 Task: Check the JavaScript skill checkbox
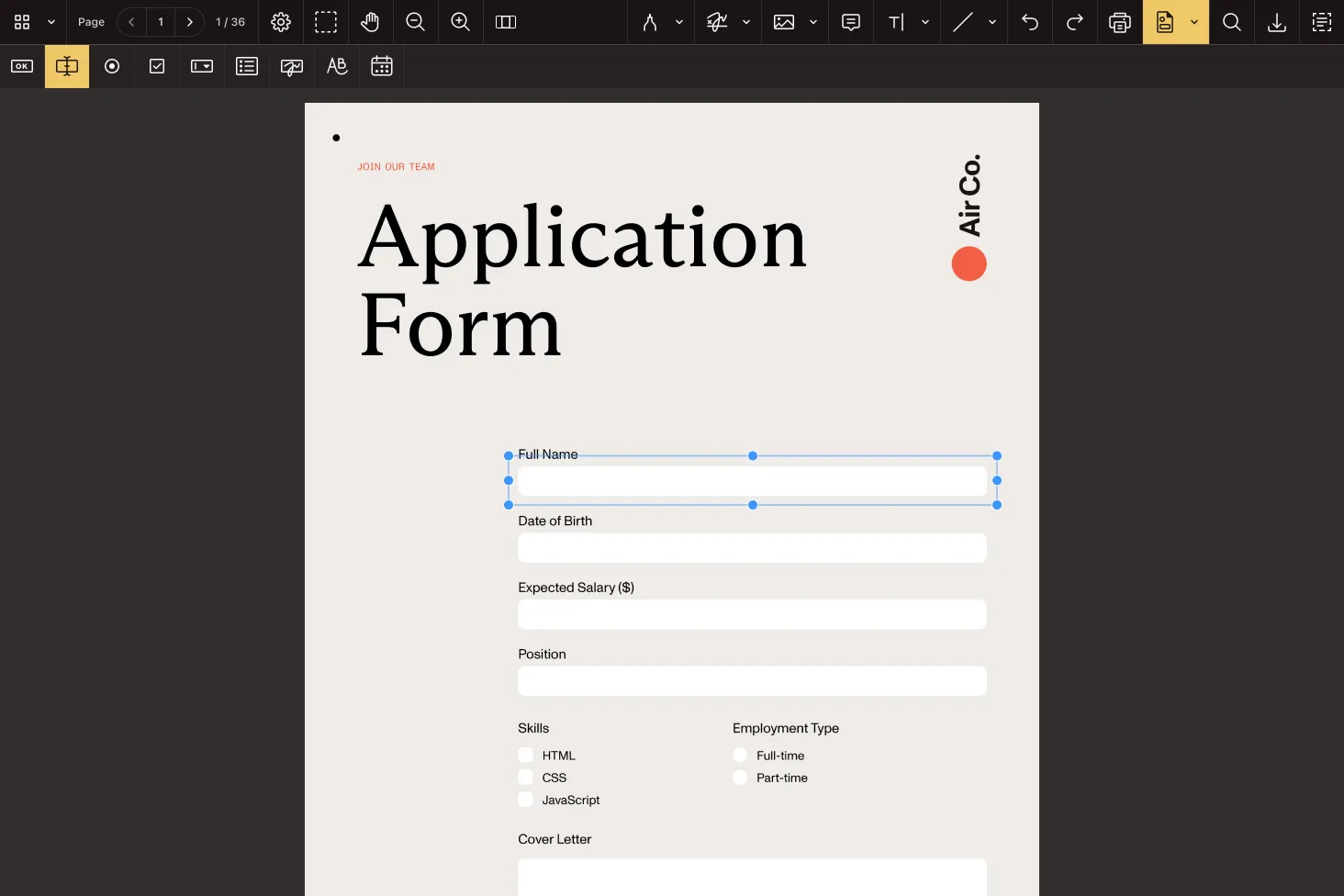[525, 800]
